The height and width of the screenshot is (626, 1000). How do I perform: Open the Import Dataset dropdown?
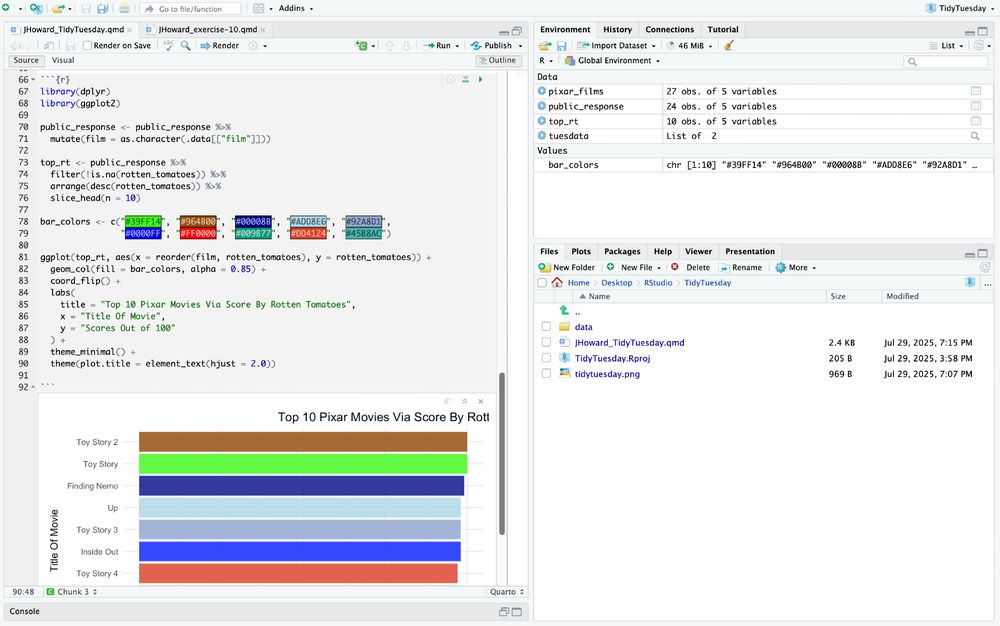coord(616,45)
